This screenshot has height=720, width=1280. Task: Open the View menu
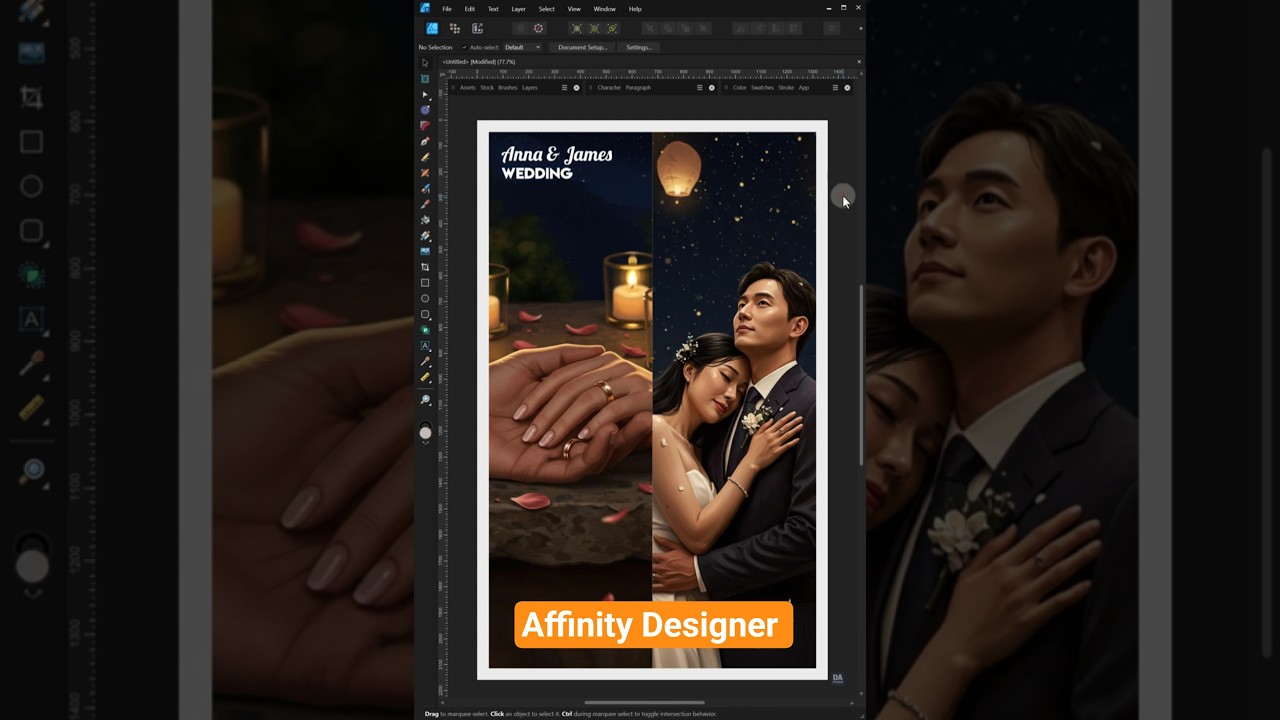[574, 9]
